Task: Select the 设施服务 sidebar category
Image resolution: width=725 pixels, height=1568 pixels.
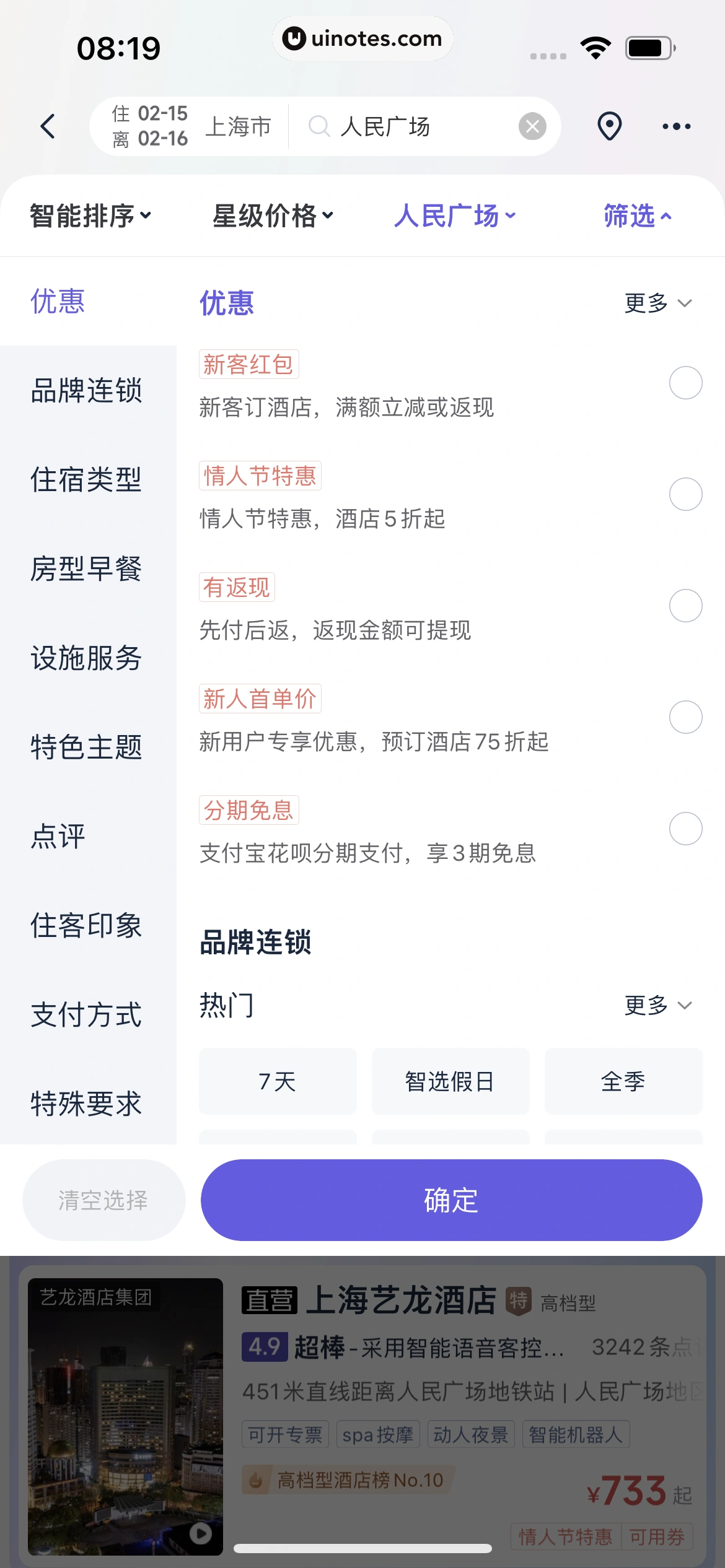Action: (x=87, y=658)
